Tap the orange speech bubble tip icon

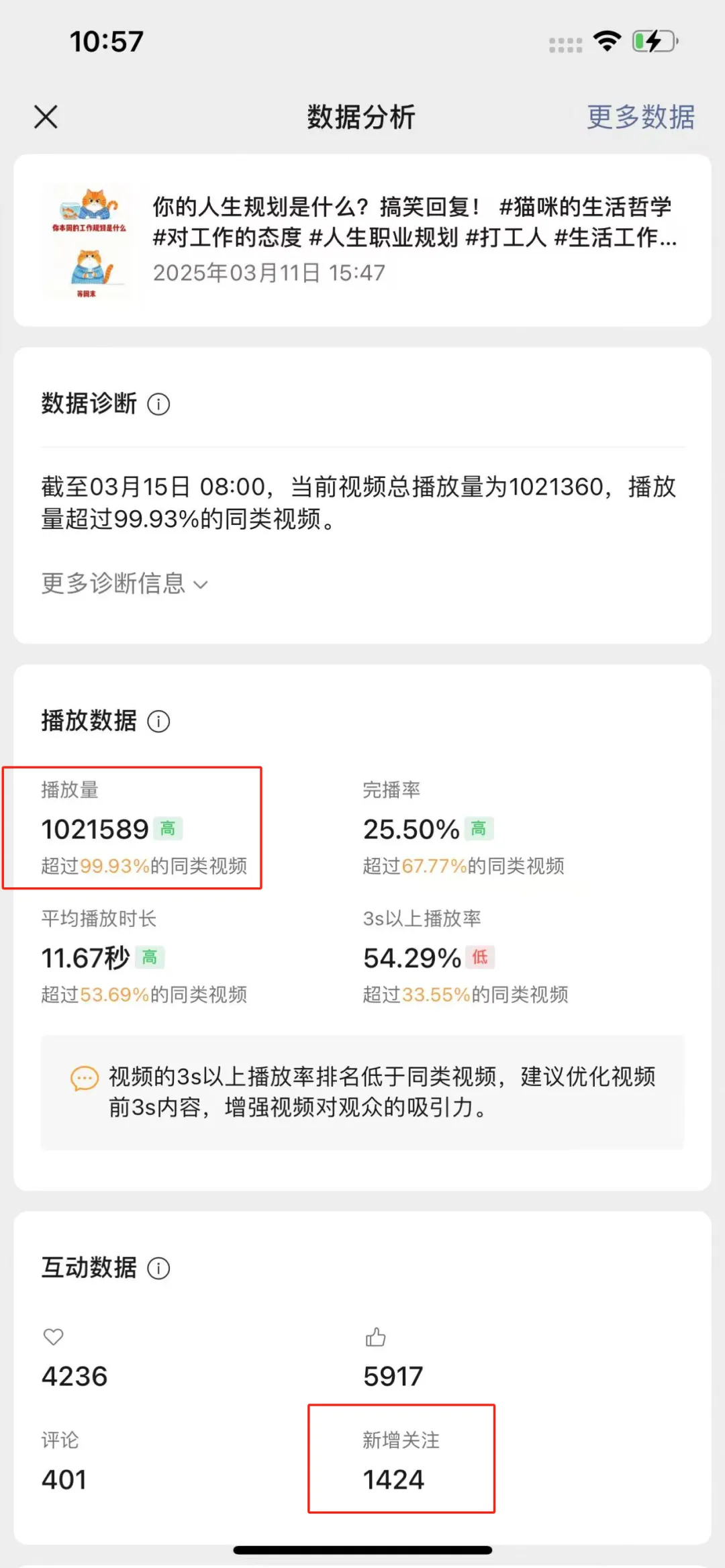point(85,1079)
